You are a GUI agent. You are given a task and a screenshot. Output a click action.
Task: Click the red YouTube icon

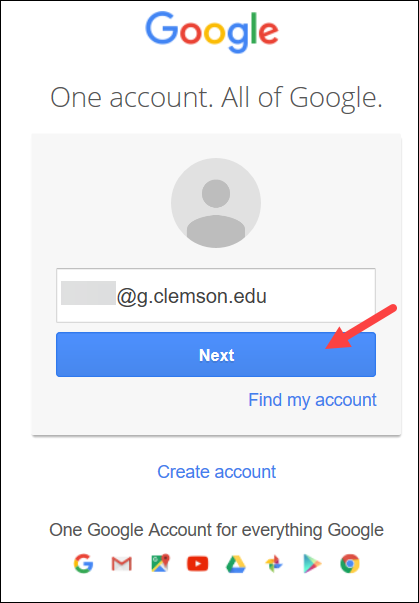(198, 564)
